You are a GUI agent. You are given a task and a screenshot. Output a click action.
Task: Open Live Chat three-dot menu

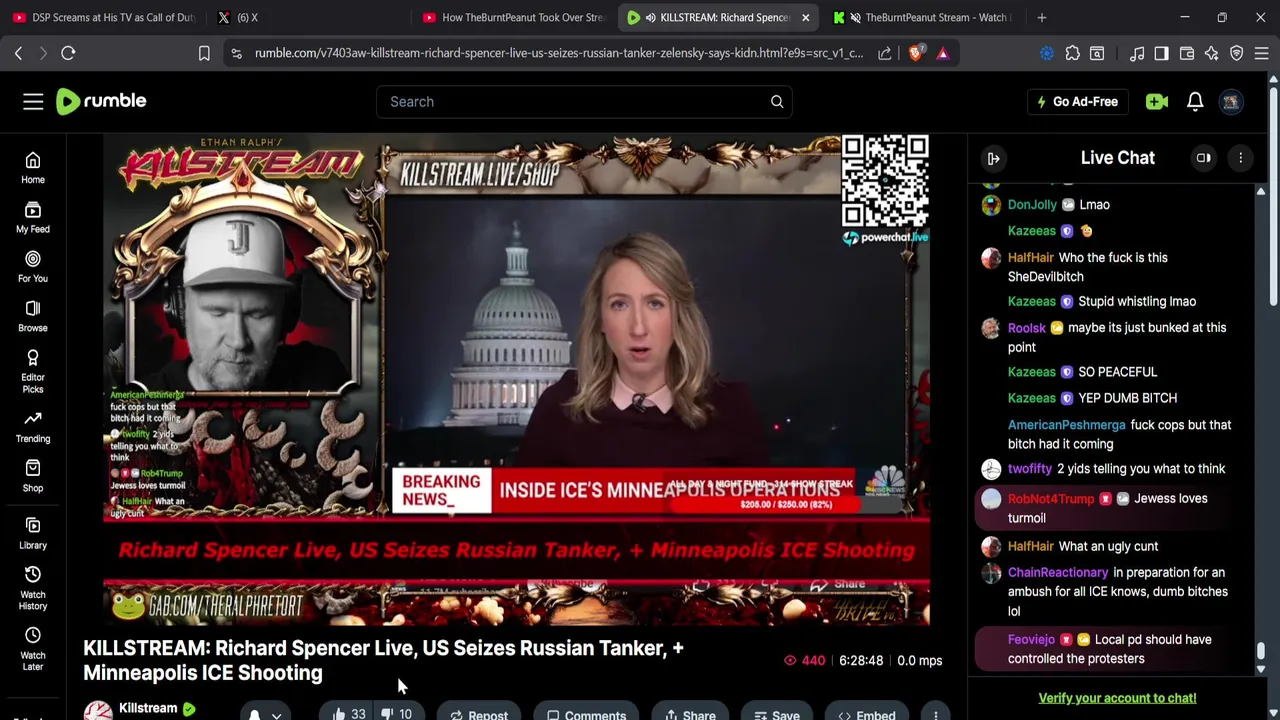[x=1241, y=158]
